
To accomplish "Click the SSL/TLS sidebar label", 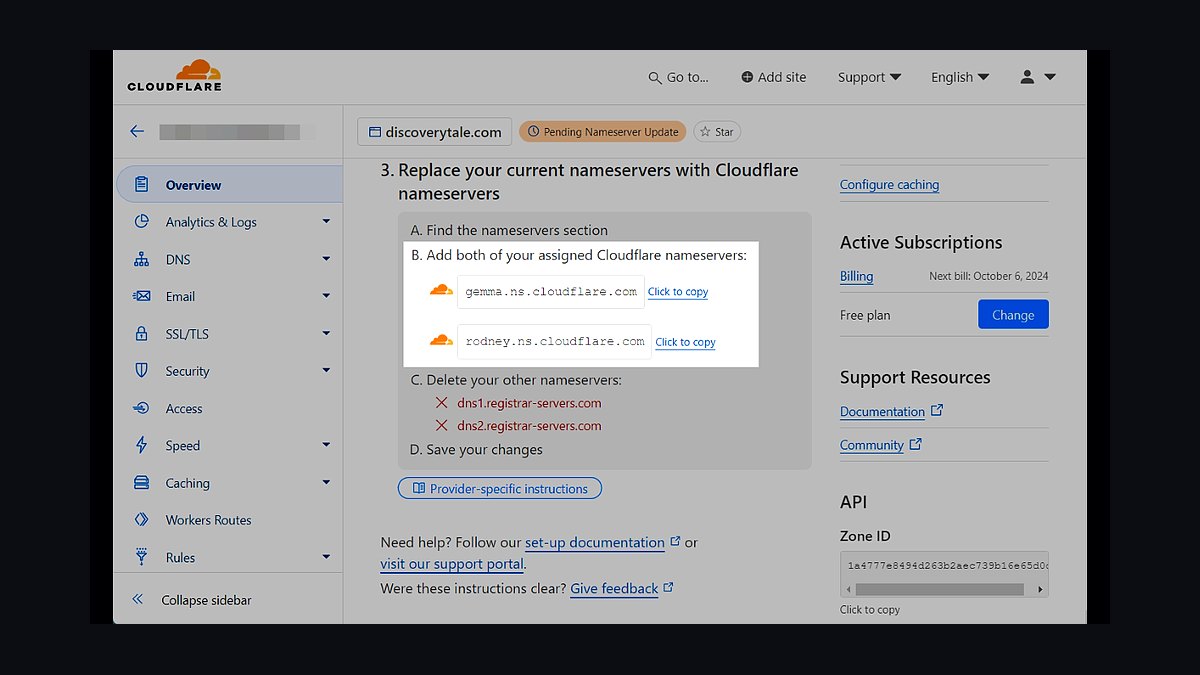I will tap(187, 334).
